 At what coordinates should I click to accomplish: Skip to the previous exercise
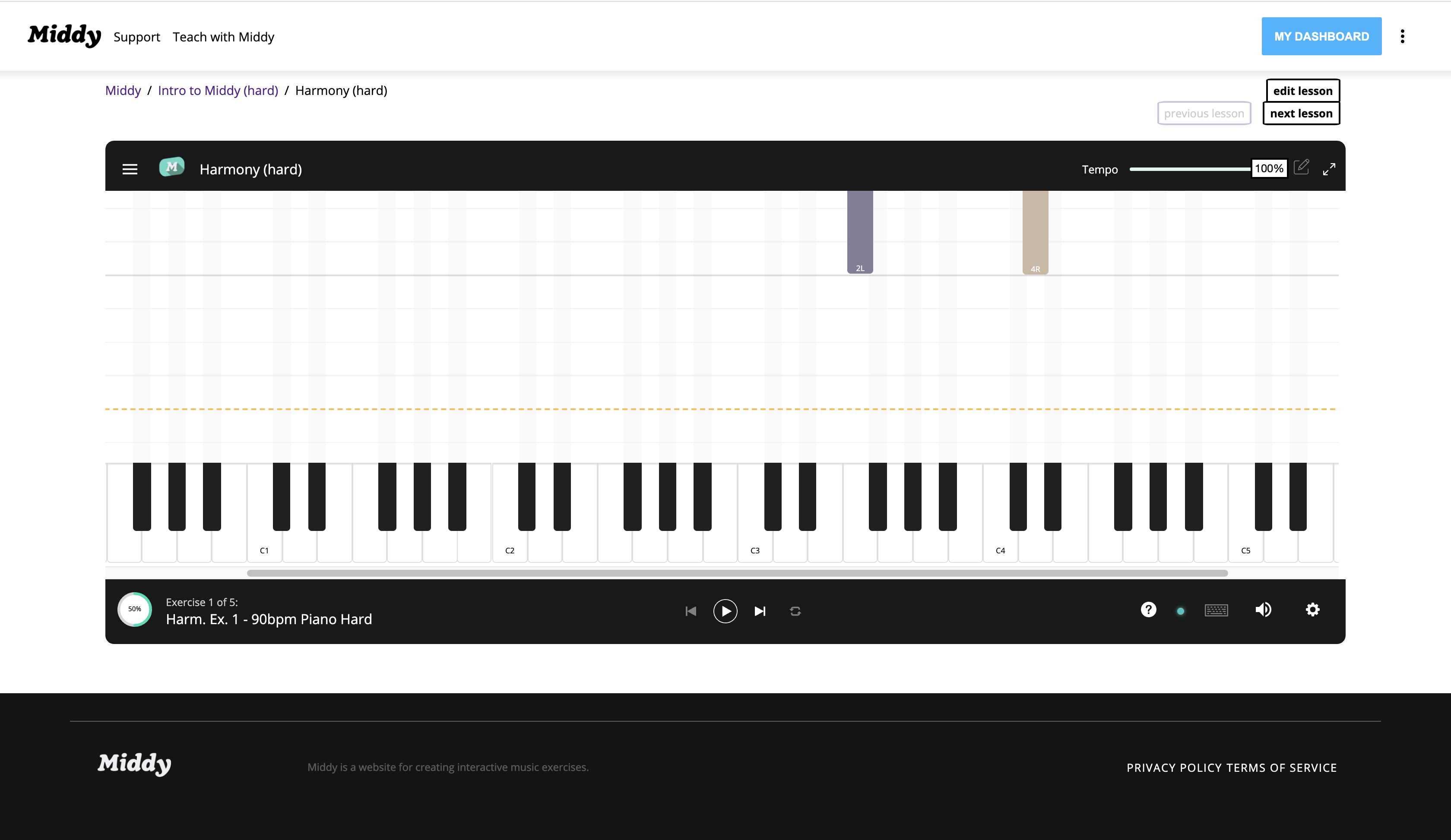[691, 611]
